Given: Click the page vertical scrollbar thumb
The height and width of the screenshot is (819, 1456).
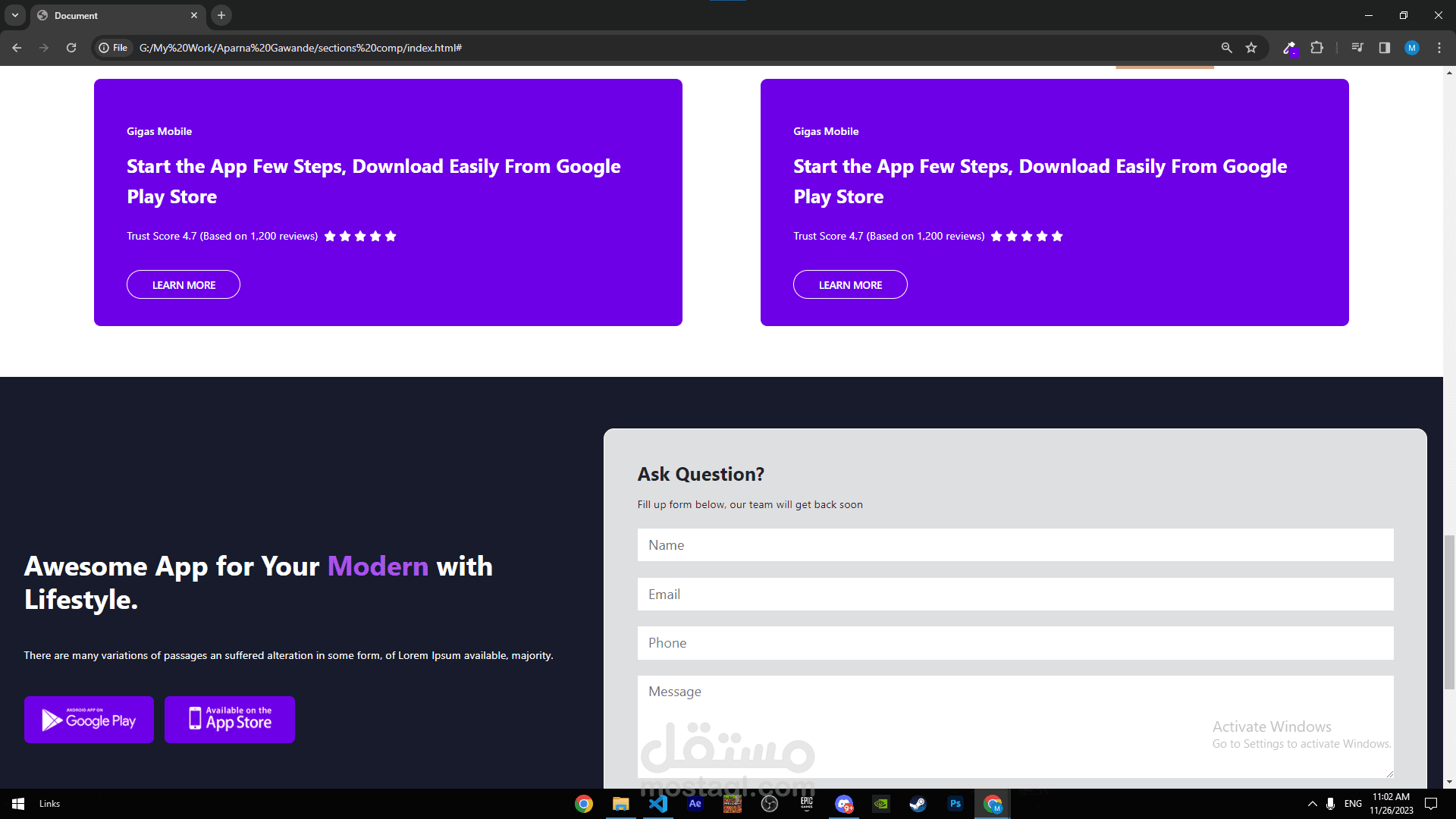Looking at the screenshot, I should pos(1449,611).
